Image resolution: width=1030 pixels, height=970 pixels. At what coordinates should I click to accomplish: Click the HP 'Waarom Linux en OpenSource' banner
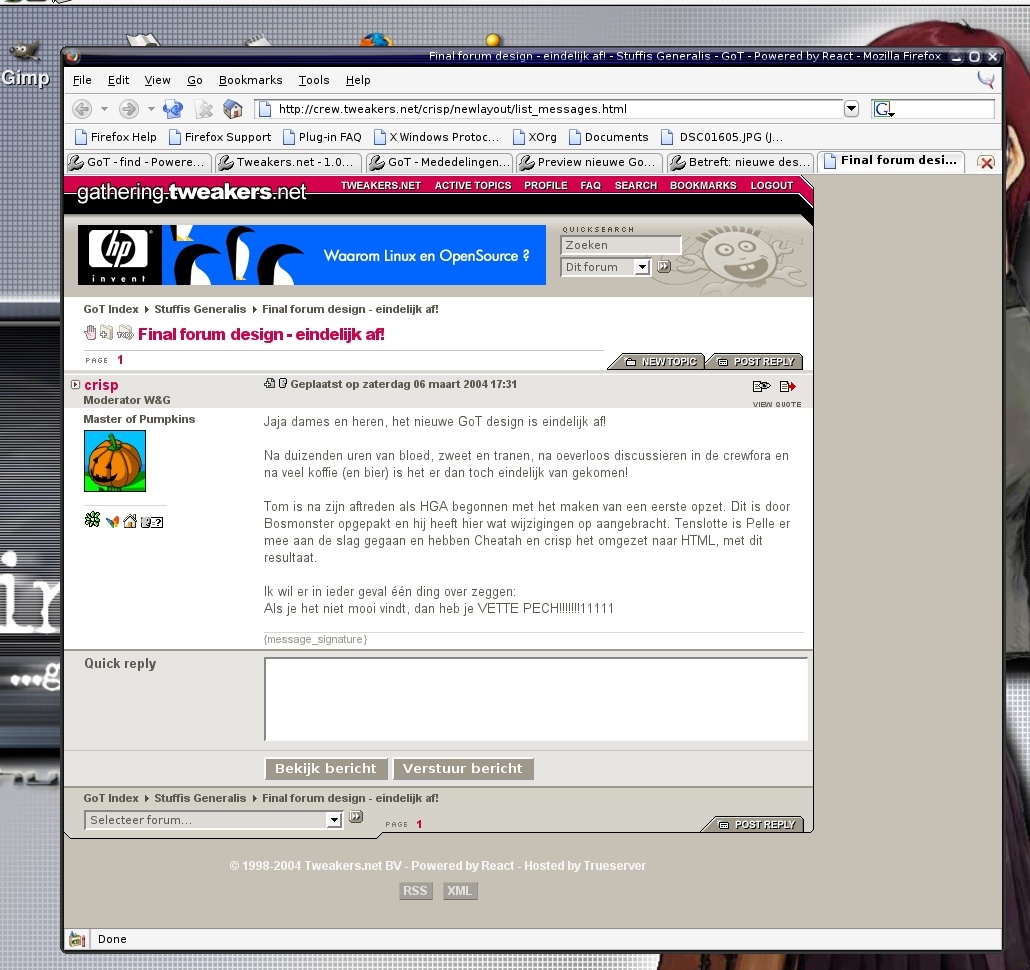coord(311,255)
